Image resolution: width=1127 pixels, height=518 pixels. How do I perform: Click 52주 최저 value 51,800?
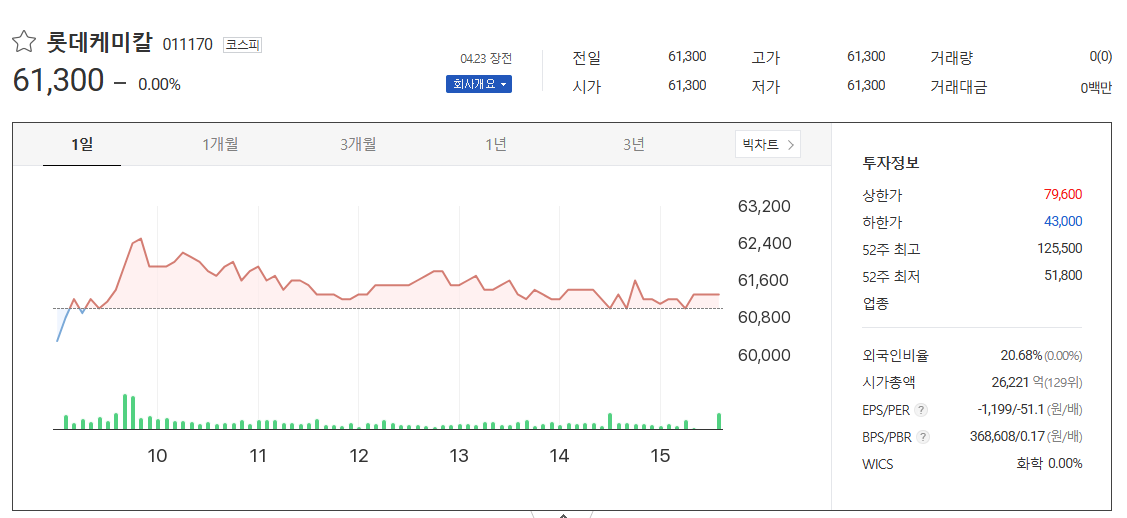1063,275
